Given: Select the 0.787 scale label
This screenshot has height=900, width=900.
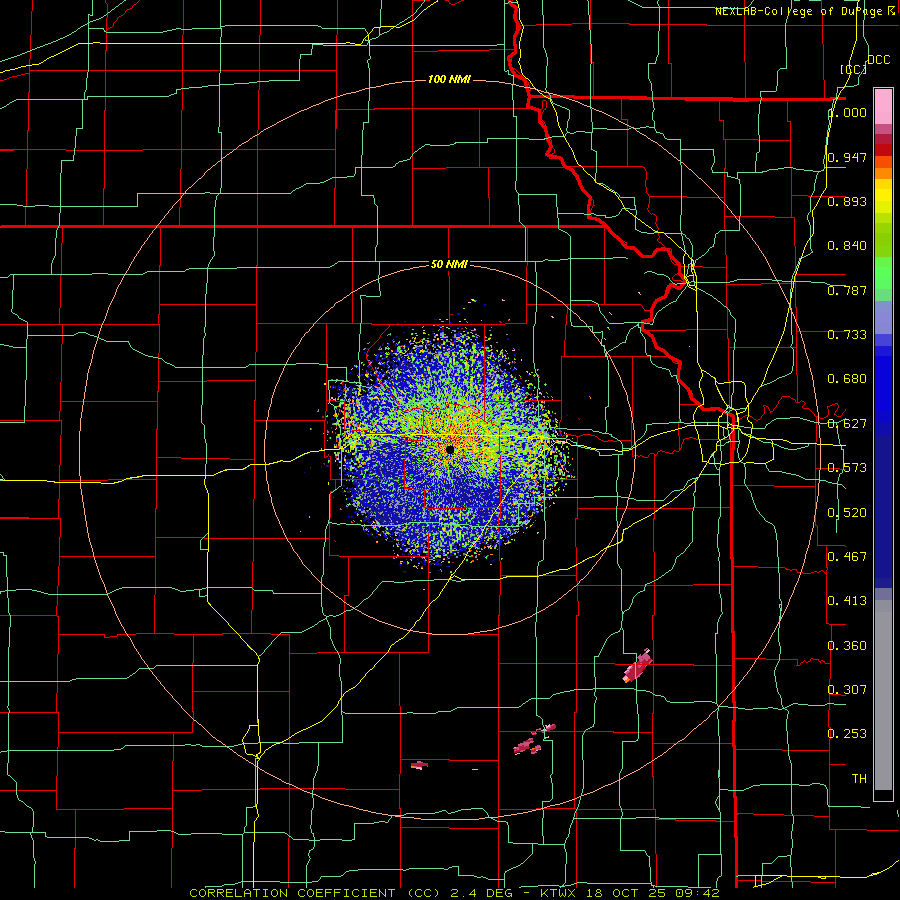Looking at the screenshot, I should pyautogui.click(x=847, y=290).
